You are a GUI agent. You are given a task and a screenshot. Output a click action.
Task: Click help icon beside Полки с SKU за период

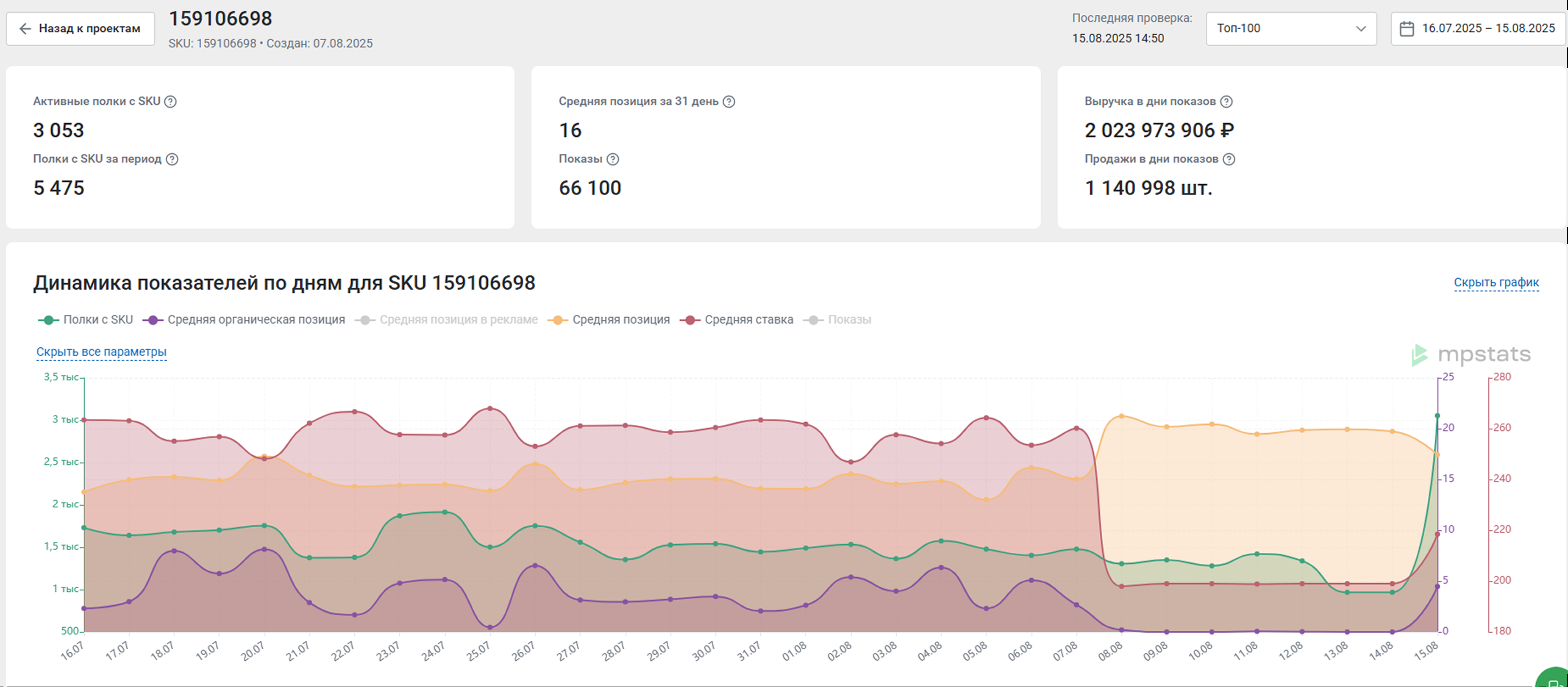[x=172, y=159]
